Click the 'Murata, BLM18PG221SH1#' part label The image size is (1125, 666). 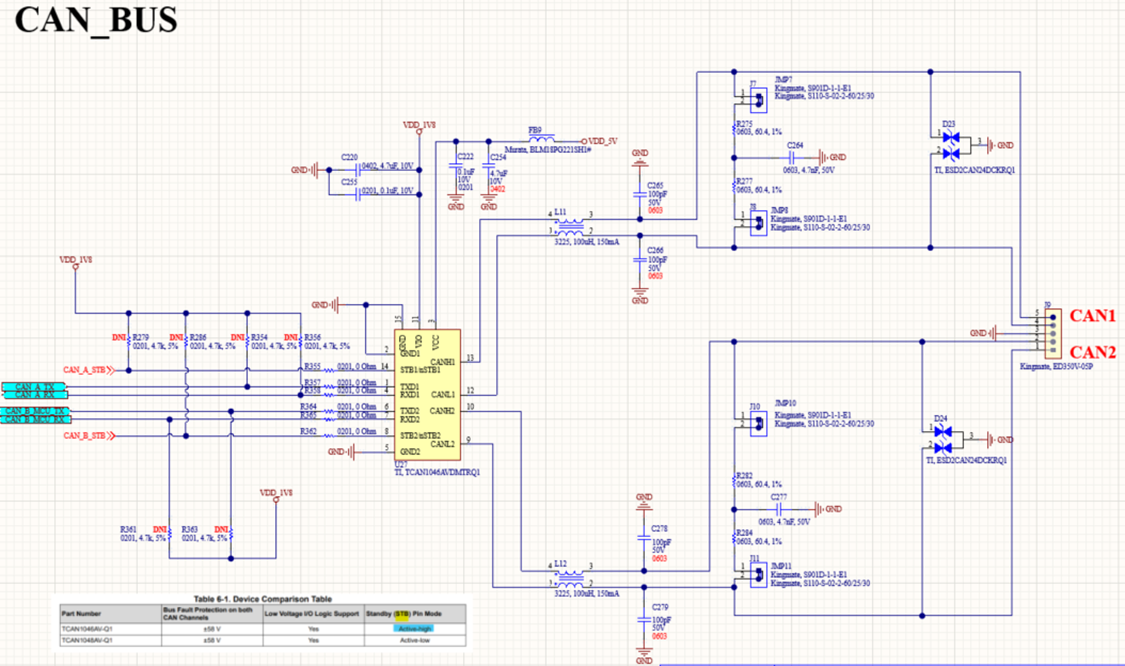(x=548, y=150)
